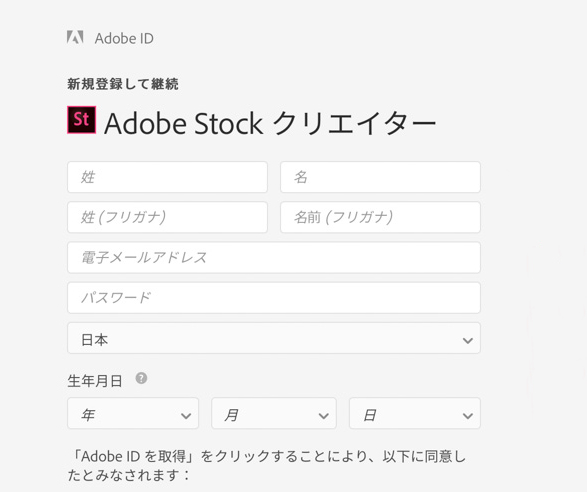Image resolution: width=587 pixels, height=492 pixels.
Task: Click the 名前 (フリガナ) input box
Action: coord(380,217)
